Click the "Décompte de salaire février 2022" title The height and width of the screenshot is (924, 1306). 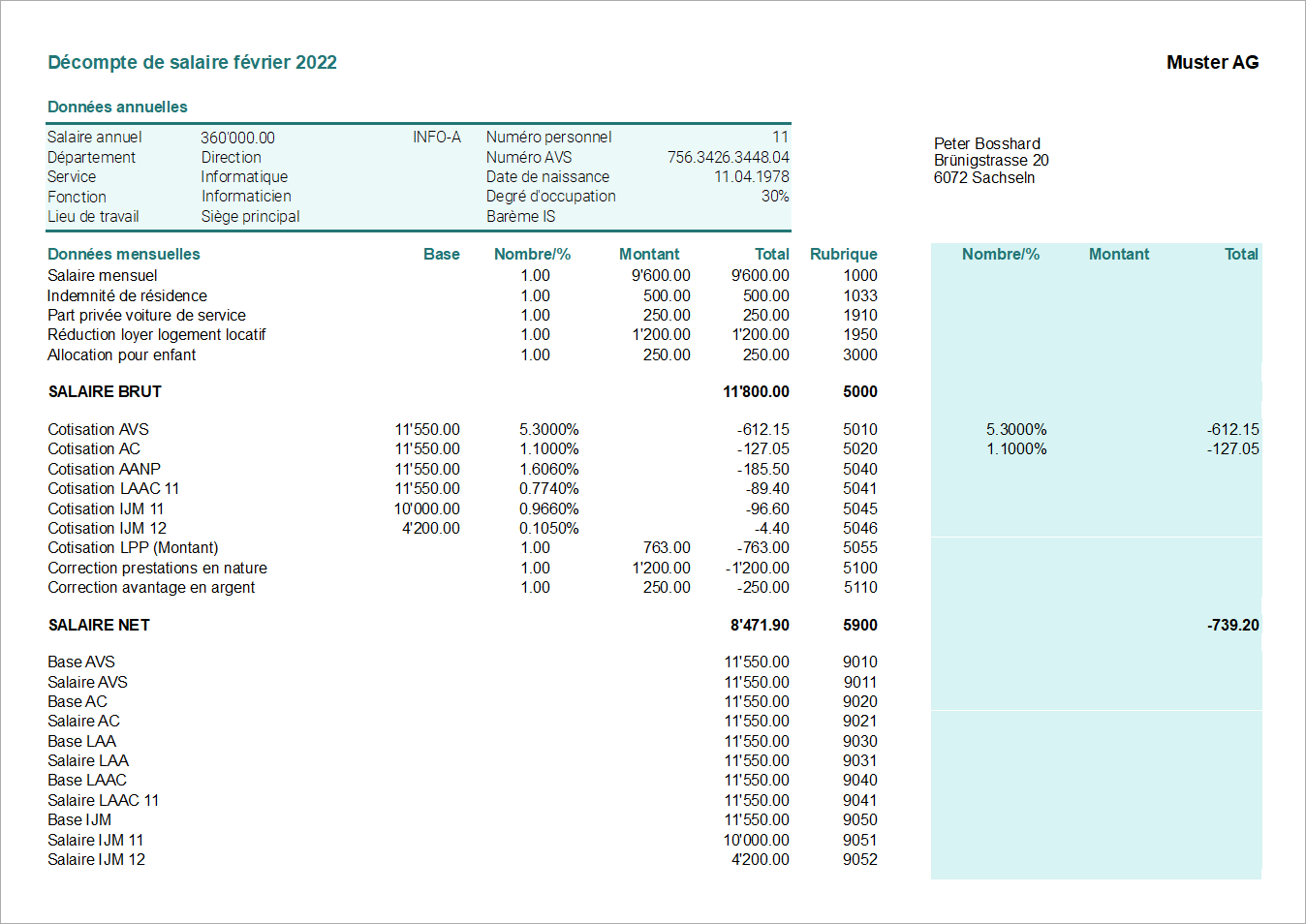pos(192,63)
